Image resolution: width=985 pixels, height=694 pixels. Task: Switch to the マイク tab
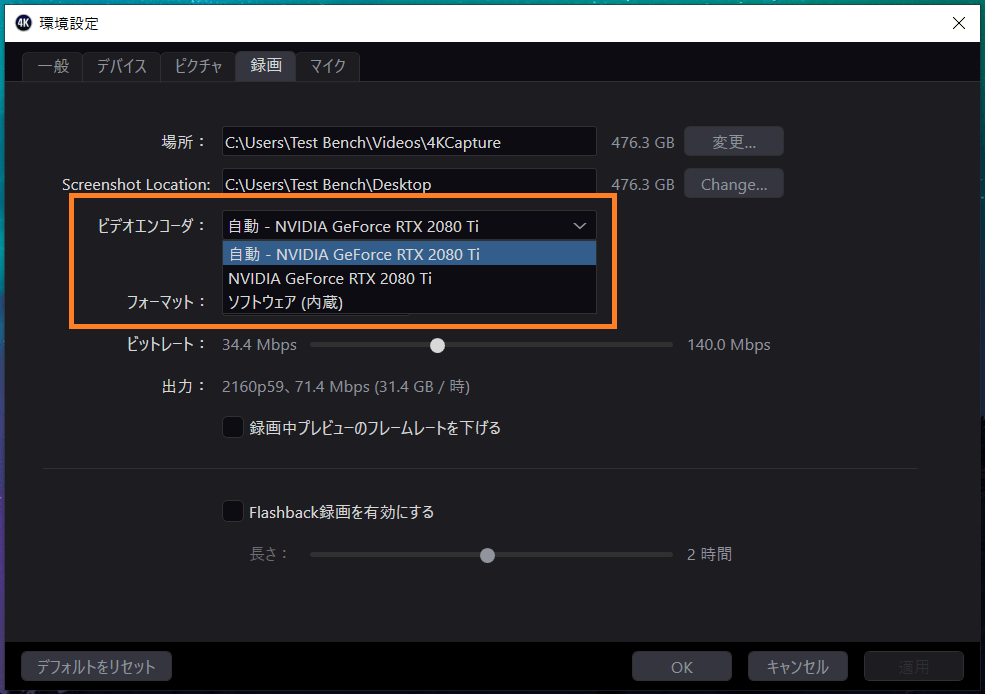coord(327,67)
